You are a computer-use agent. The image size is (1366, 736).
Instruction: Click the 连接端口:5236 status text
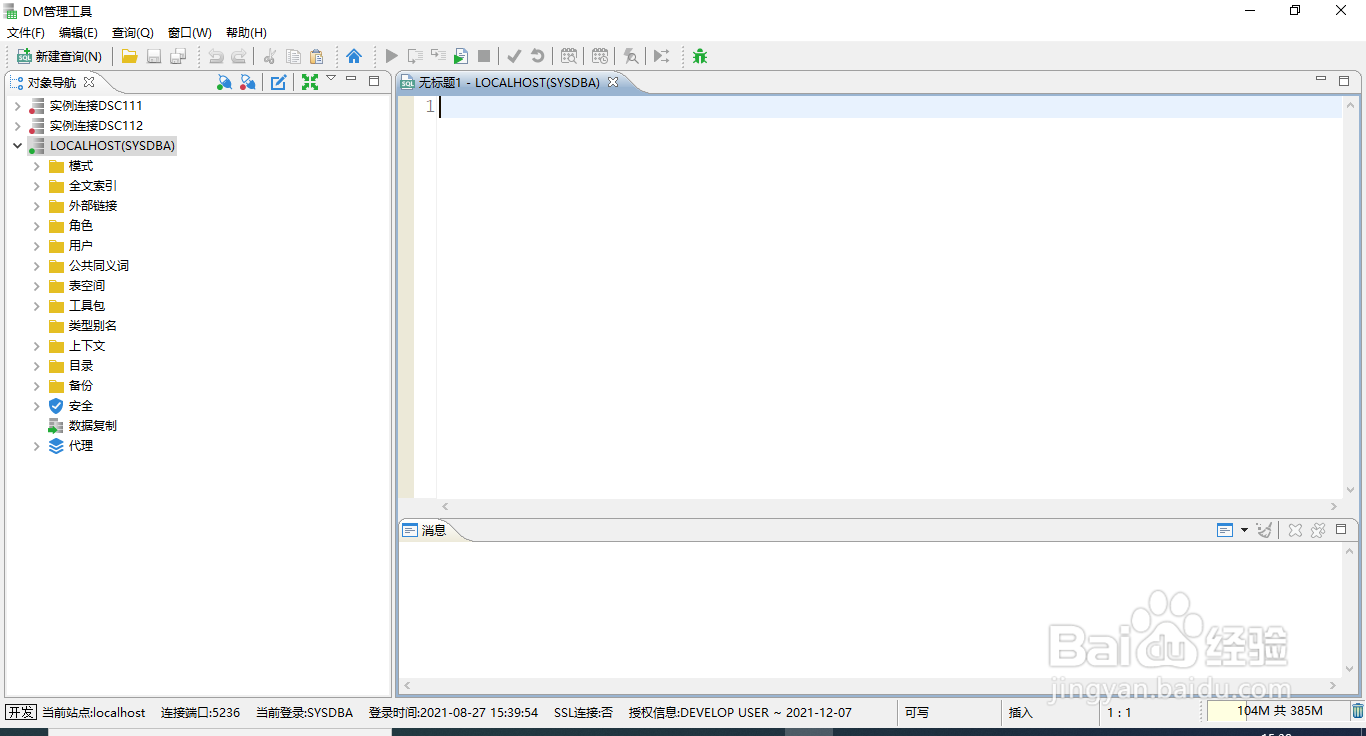tap(200, 713)
